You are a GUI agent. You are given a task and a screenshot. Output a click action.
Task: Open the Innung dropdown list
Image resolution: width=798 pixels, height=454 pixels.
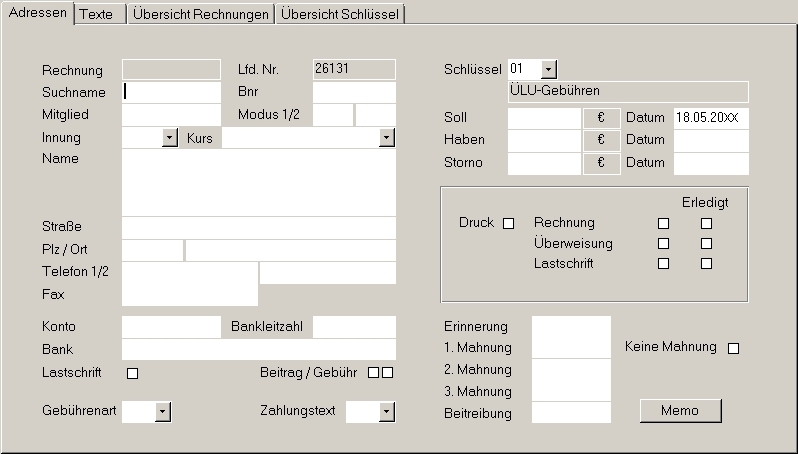coord(169,138)
